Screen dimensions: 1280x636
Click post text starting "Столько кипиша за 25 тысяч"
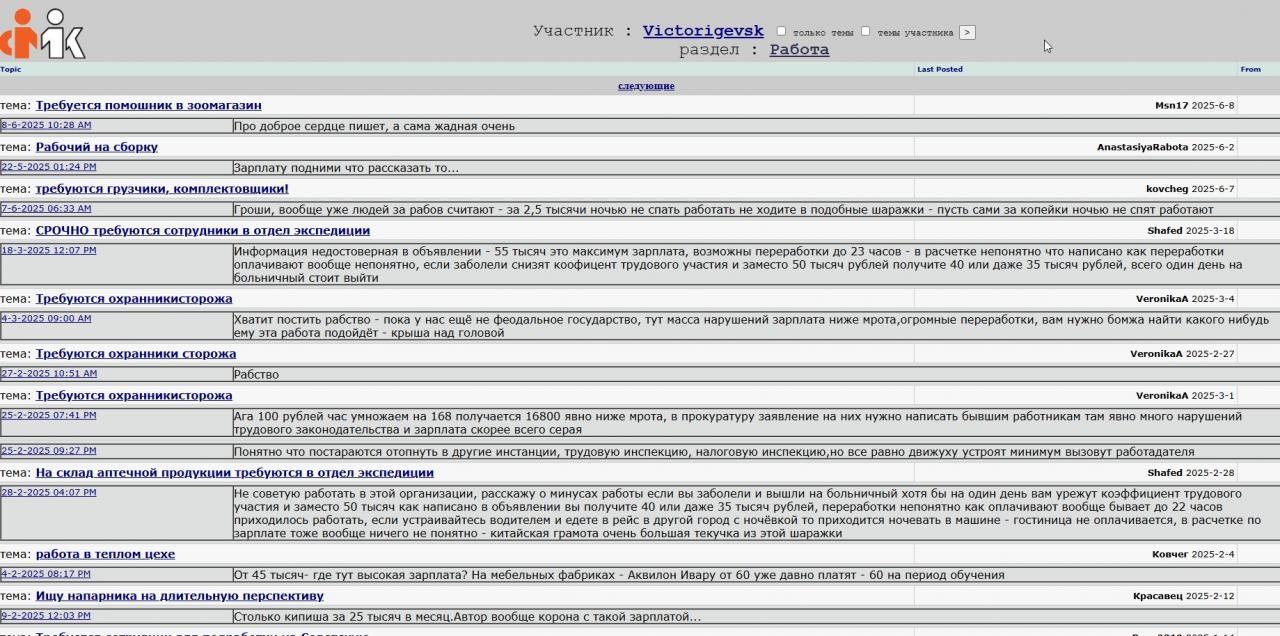coord(467,617)
